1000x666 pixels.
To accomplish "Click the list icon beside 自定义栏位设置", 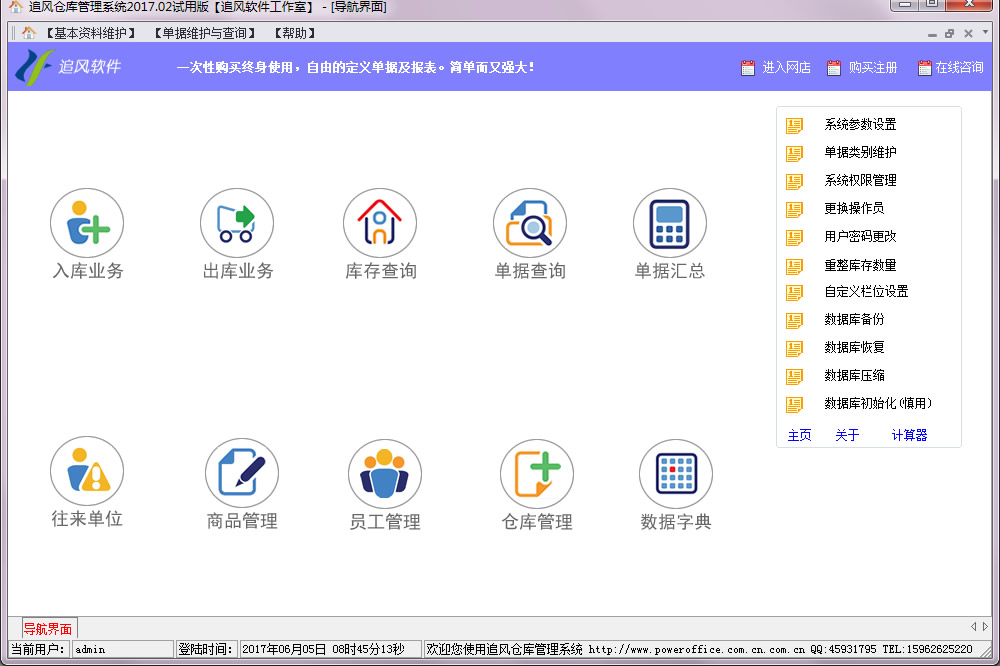I will [794, 292].
